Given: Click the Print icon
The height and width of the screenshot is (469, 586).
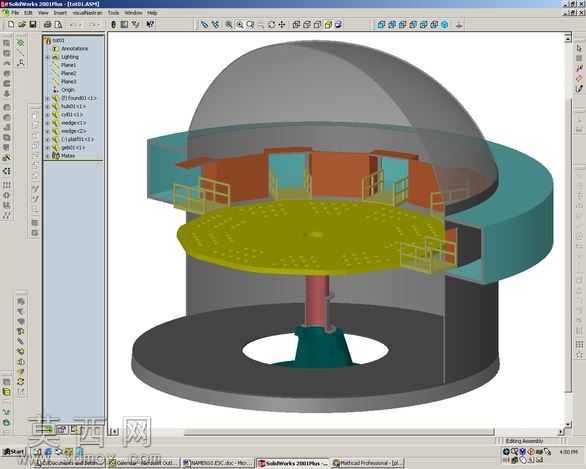Looking at the screenshot, I should click(x=47, y=25).
